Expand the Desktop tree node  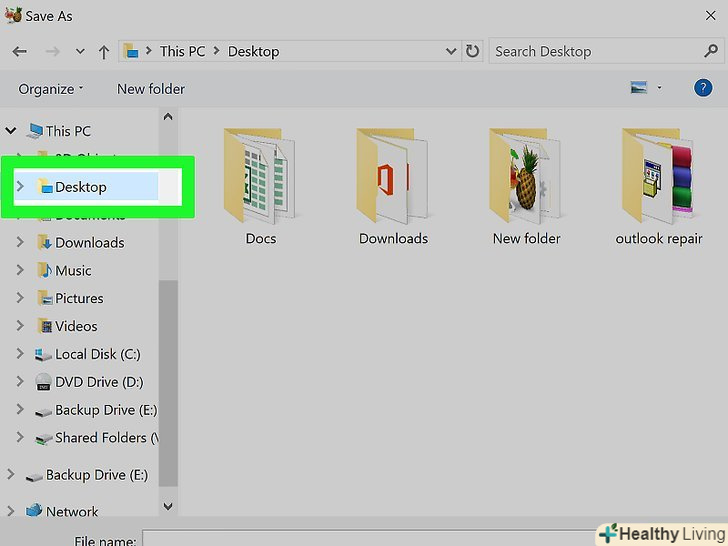point(20,187)
